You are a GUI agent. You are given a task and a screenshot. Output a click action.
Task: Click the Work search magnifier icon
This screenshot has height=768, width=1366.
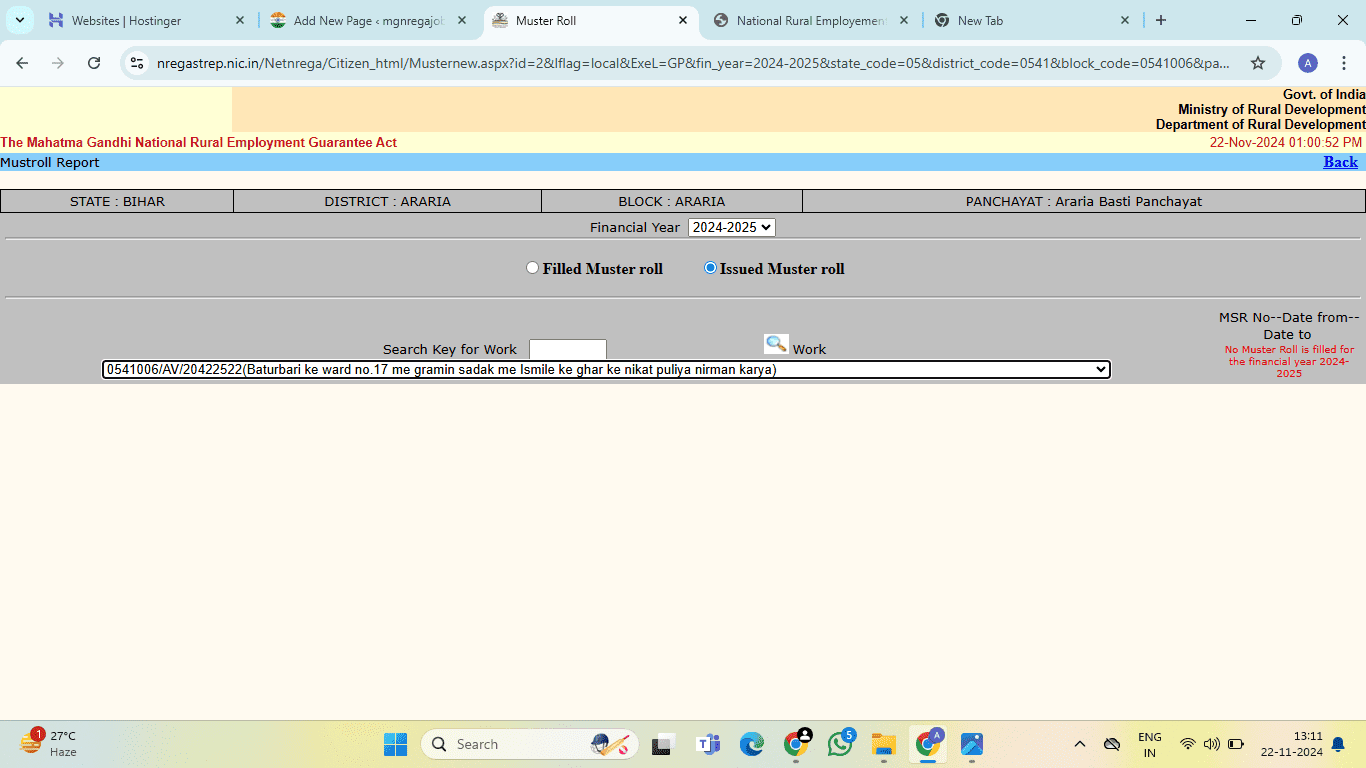pos(775,344)
